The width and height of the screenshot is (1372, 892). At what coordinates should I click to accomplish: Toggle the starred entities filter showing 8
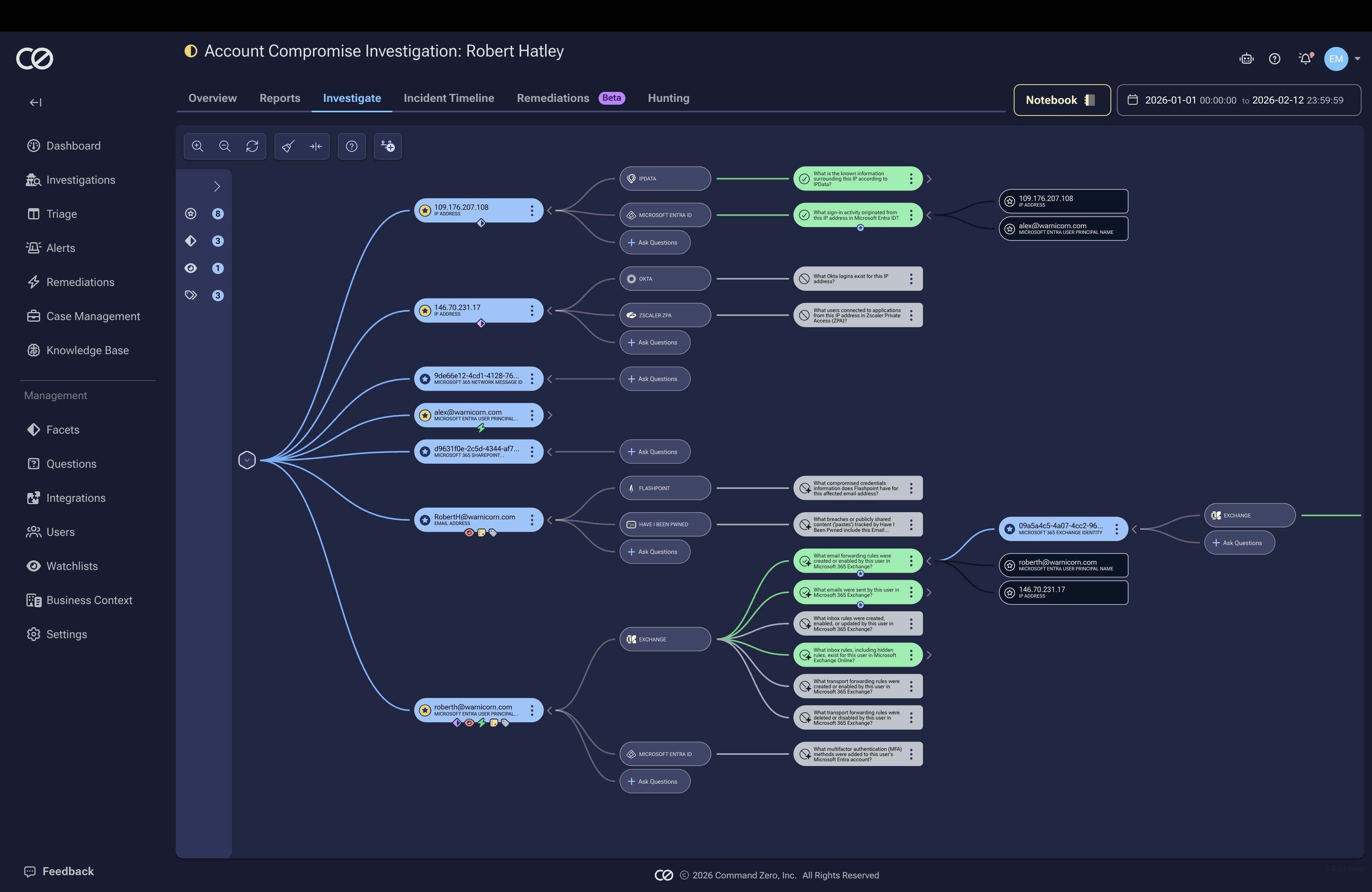click(x=191, y=214)
